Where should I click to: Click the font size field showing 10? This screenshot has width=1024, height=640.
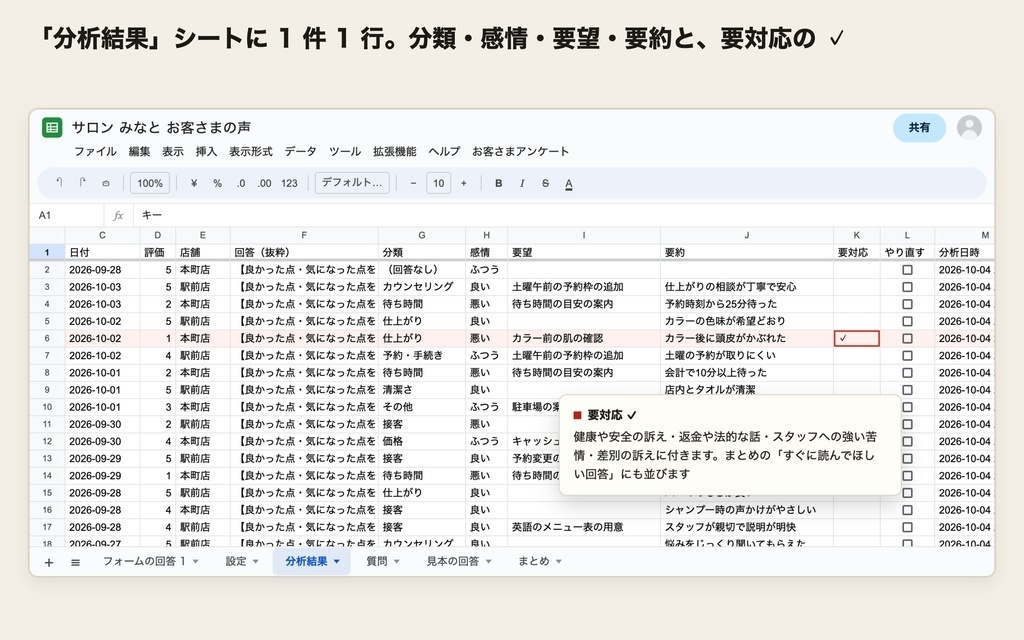[439, 184]
